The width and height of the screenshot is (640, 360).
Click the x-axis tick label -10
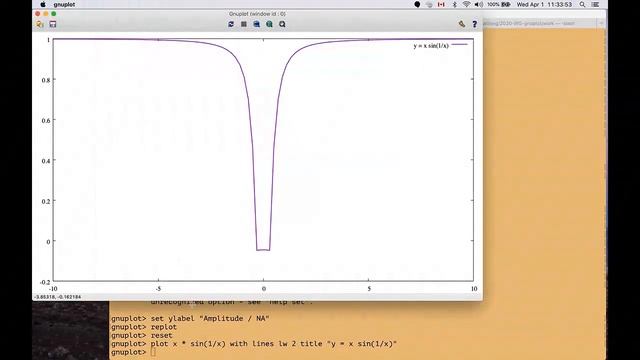click(x=53, y=289)
